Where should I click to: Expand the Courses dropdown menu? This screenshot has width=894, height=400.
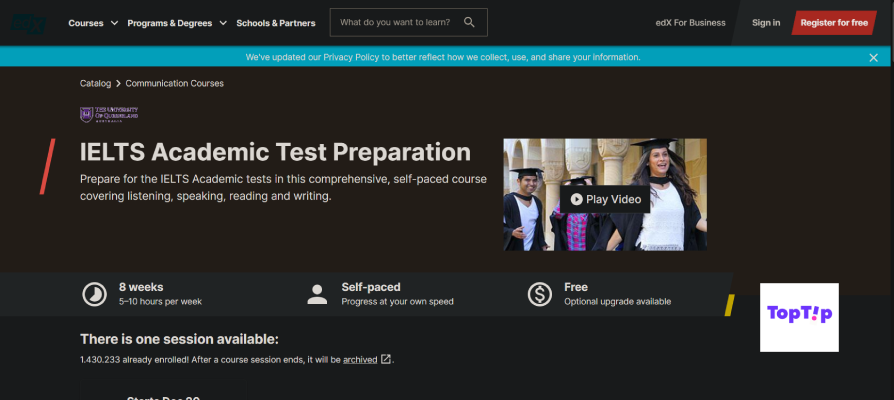pos(93,23)
